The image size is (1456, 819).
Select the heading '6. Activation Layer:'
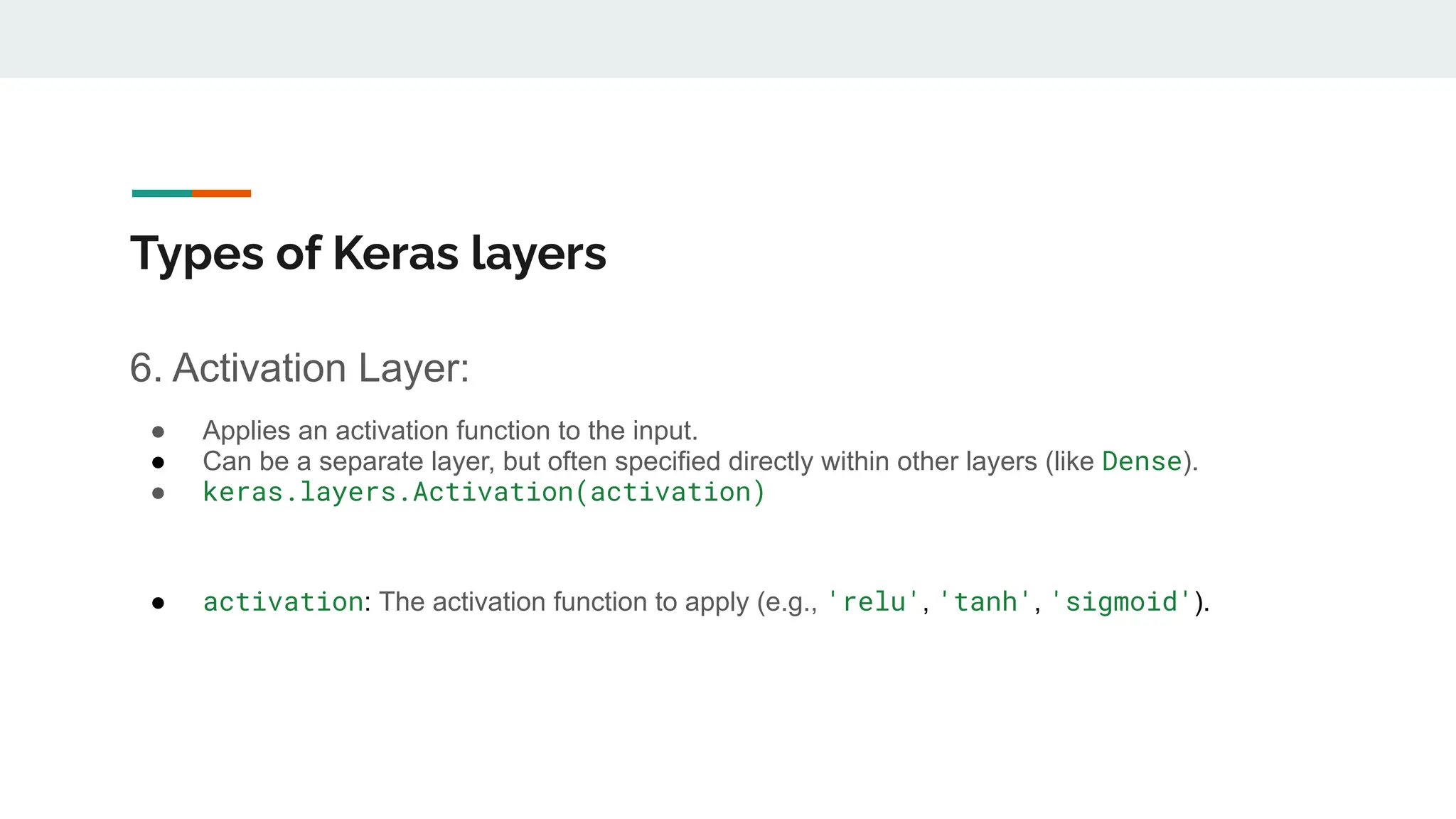299,368
